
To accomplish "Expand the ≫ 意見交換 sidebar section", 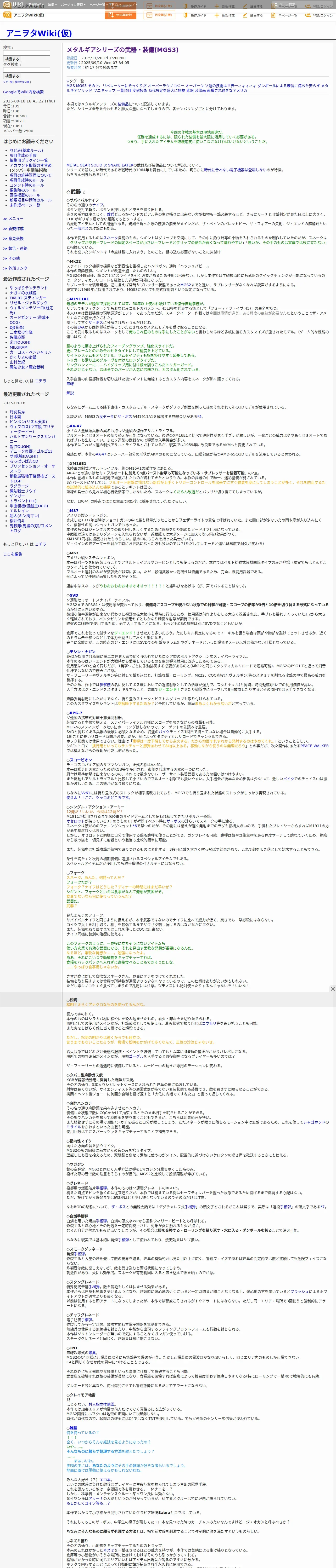I will point(13,239).
